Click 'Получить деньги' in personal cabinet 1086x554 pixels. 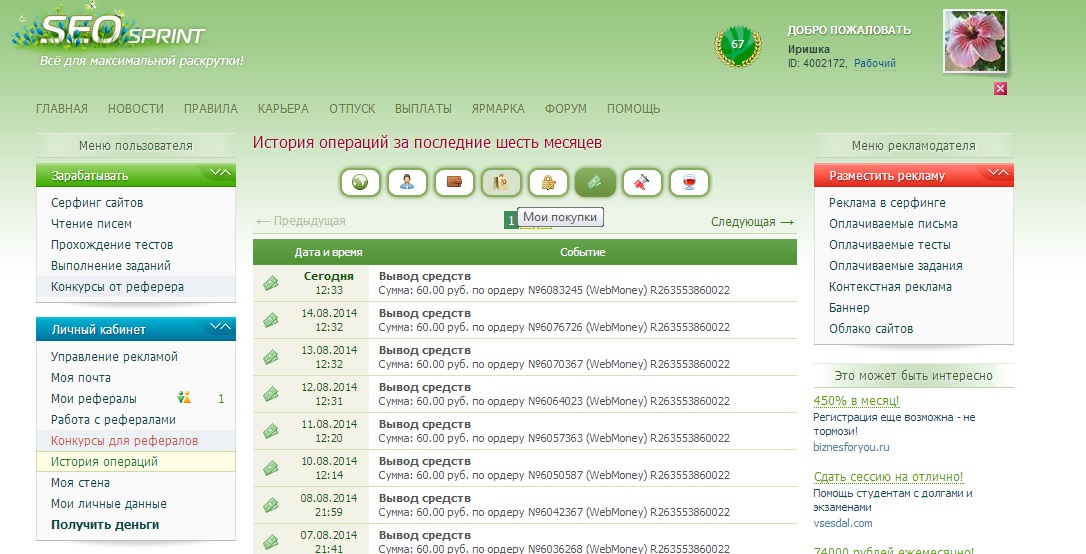(x=105, y=525)
